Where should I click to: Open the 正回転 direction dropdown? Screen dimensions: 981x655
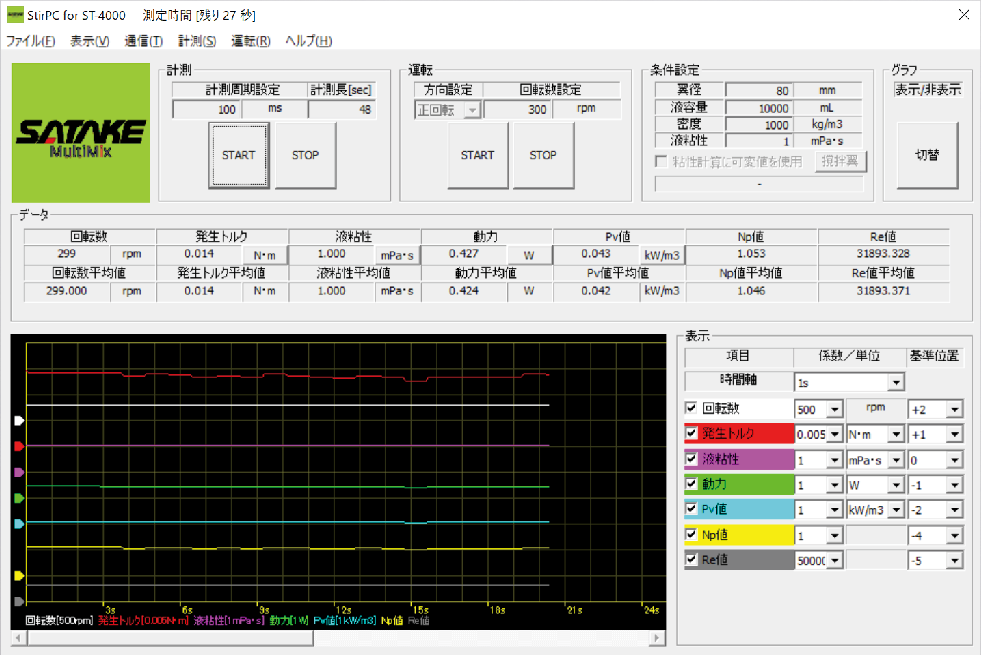472,110
